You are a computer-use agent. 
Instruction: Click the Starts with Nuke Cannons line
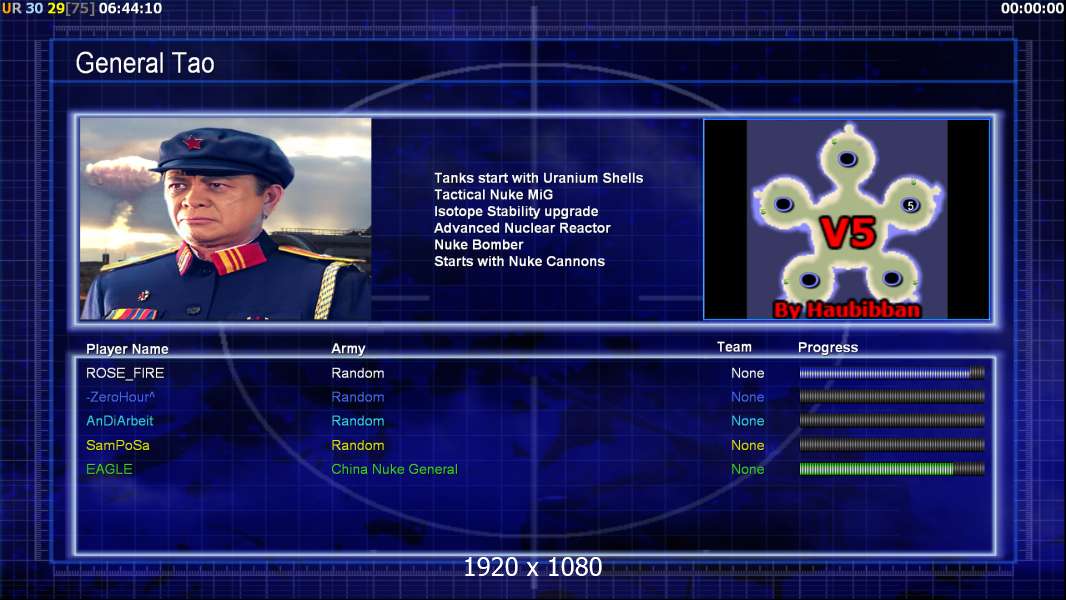[519, 261]
